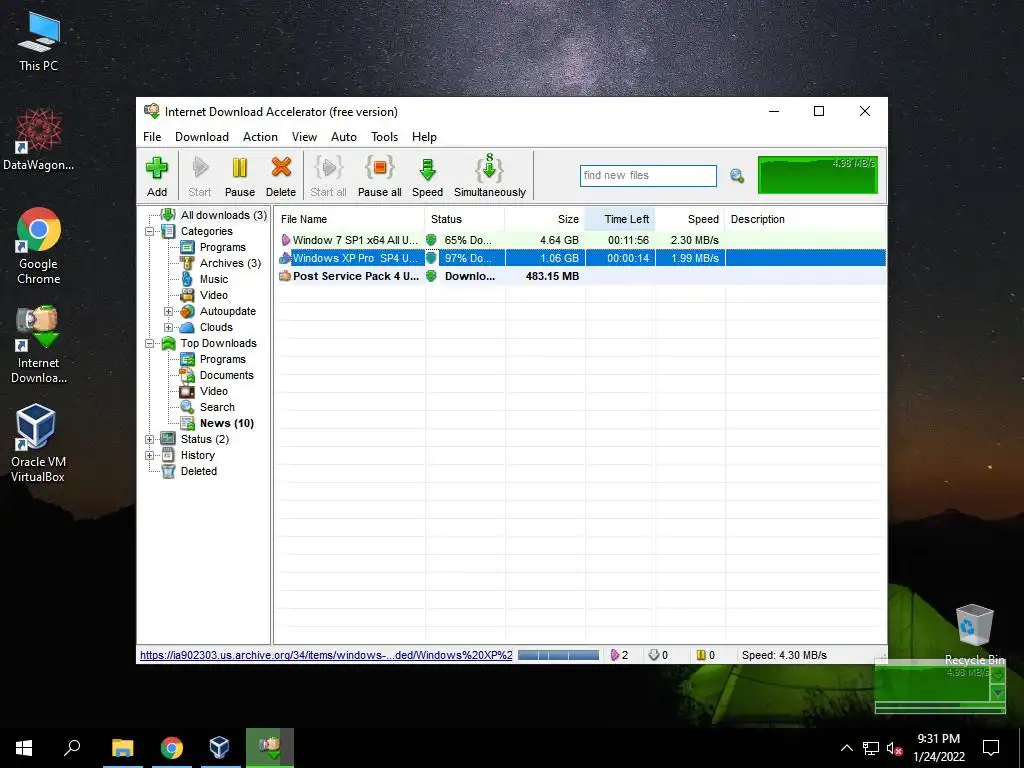
Task: Select Video under Categories
Action: coord(214,295)
